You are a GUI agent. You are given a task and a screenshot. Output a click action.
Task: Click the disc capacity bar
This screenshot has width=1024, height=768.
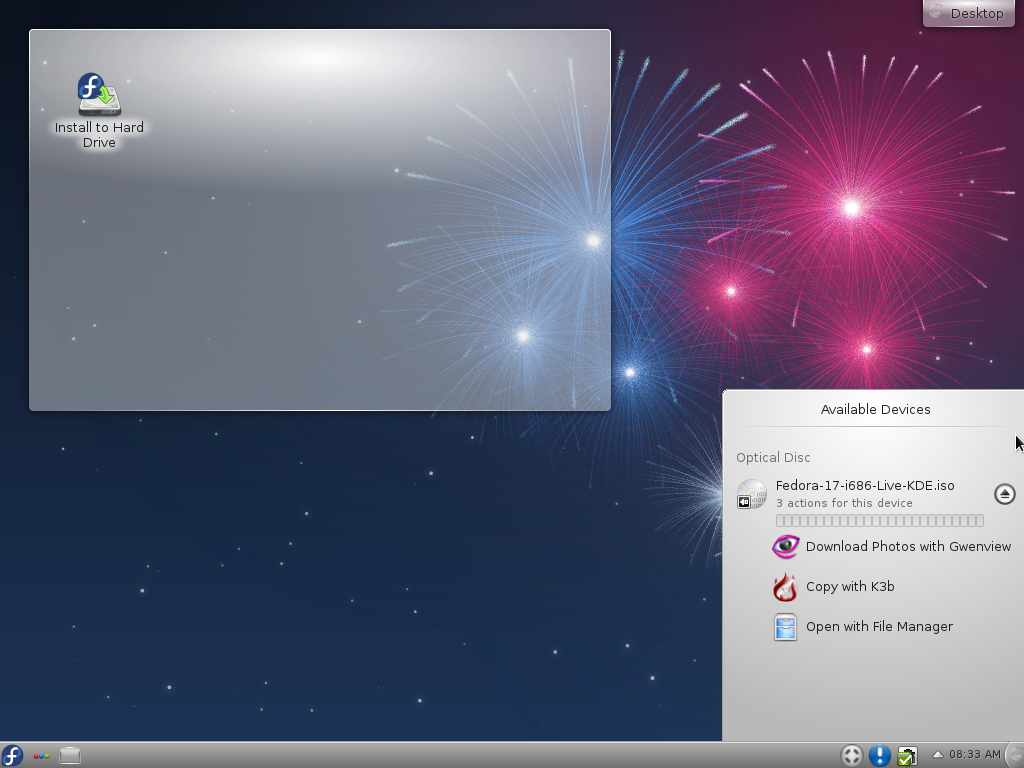880,520
